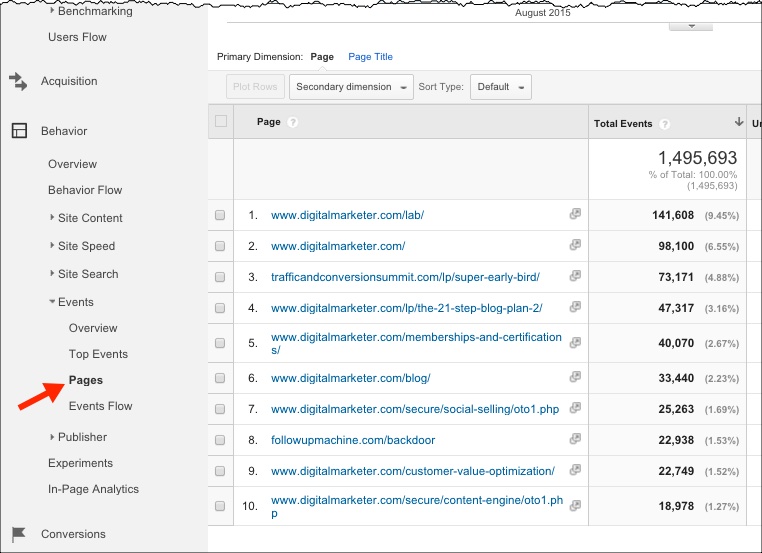This screenshot has width=762, height=553.
Task: Open help icon next to Total Events
Action: click(x=664, y=124)
